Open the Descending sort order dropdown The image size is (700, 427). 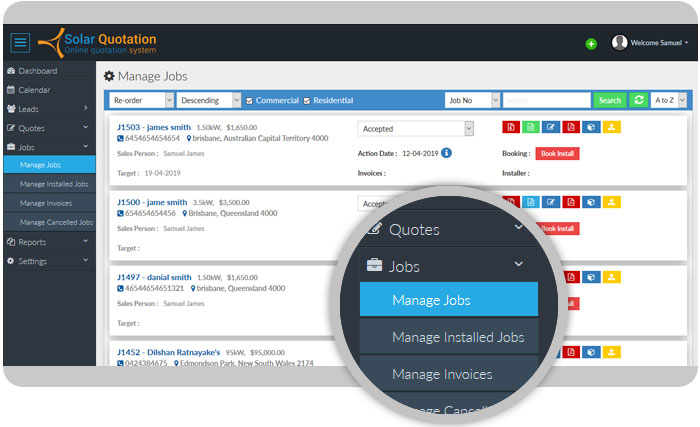tap(209, 100)
